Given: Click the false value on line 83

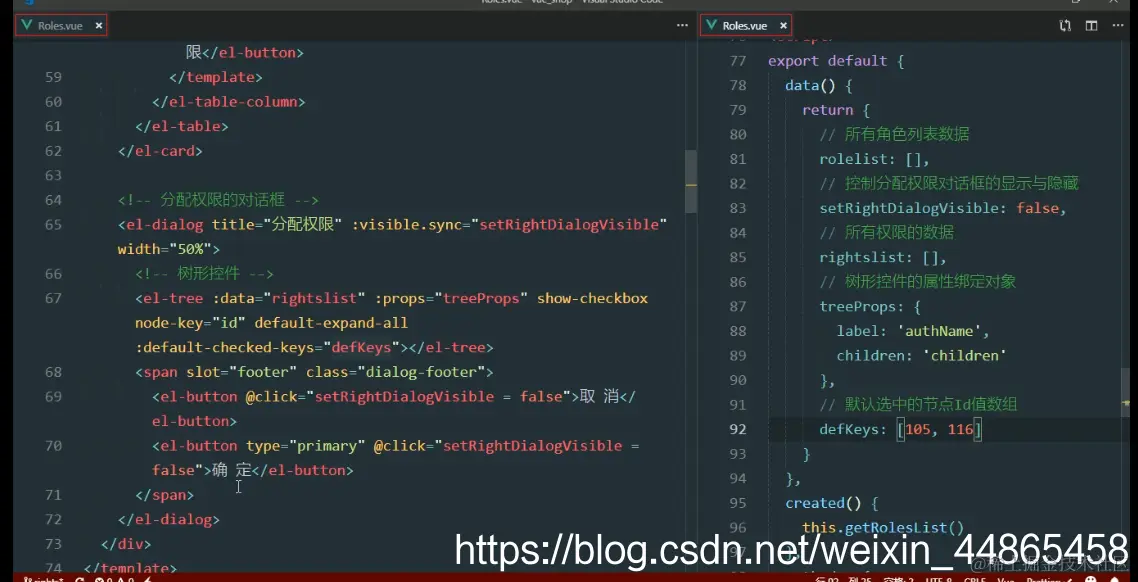Looking at the screenshot, I should [1037, 208].
